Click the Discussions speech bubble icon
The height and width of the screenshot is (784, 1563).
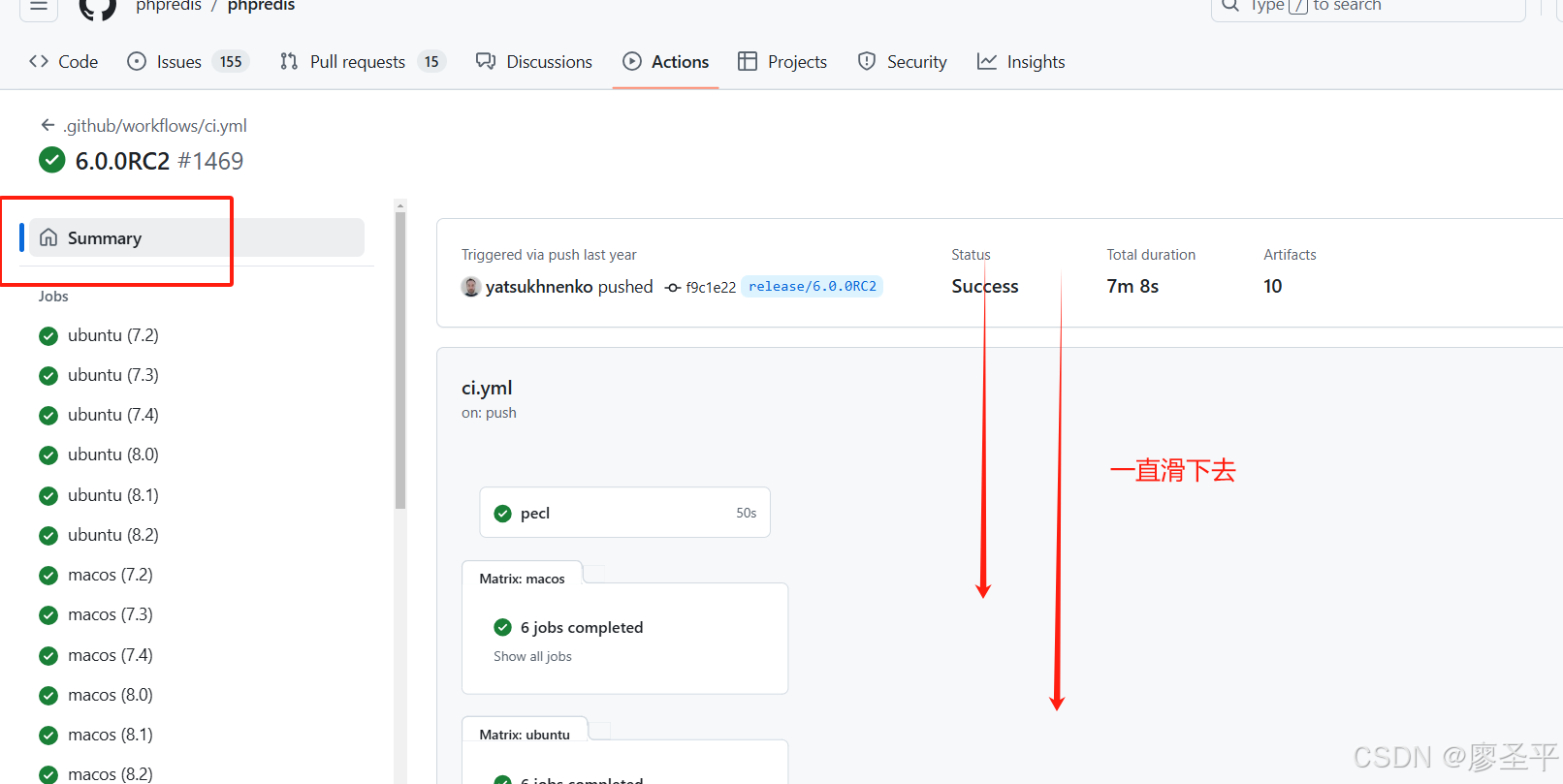tap(486, 61)
